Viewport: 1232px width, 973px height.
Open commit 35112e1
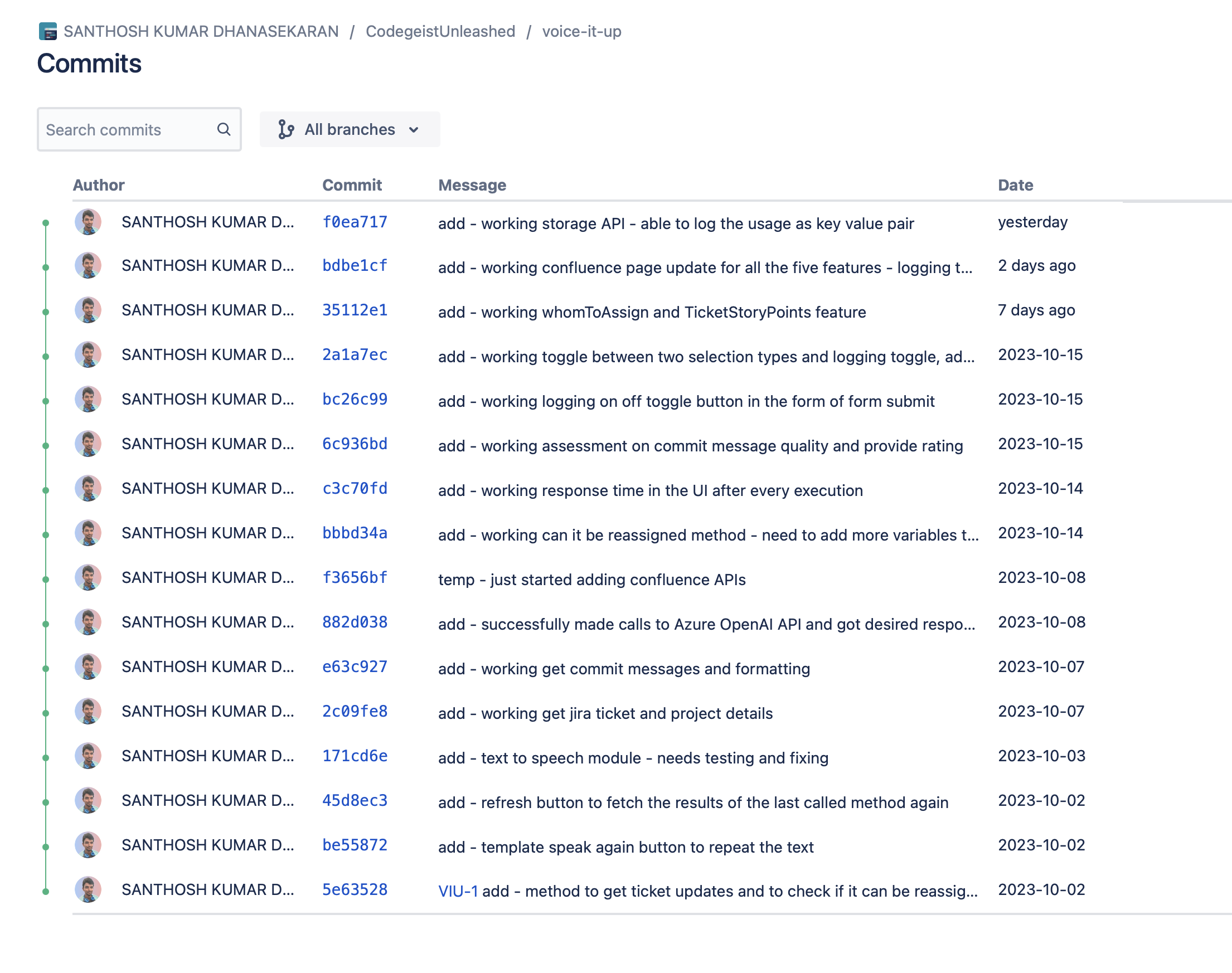pyautogui.click(x=355, y=310)
